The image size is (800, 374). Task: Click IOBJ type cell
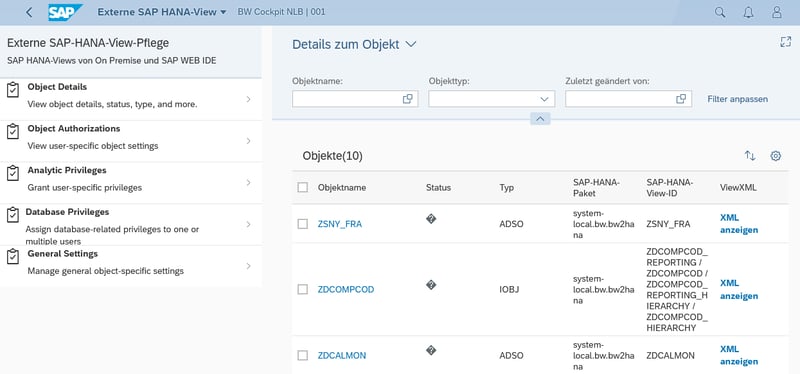pos(509,289)
